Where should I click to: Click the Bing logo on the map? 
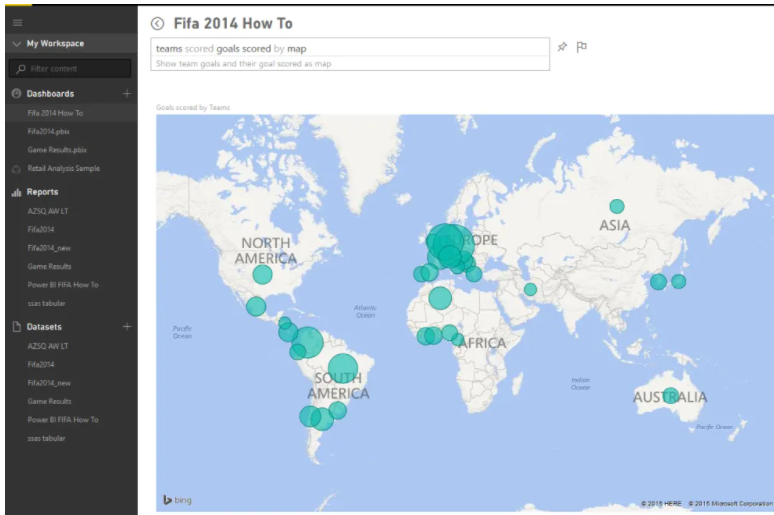pos(177,500)
